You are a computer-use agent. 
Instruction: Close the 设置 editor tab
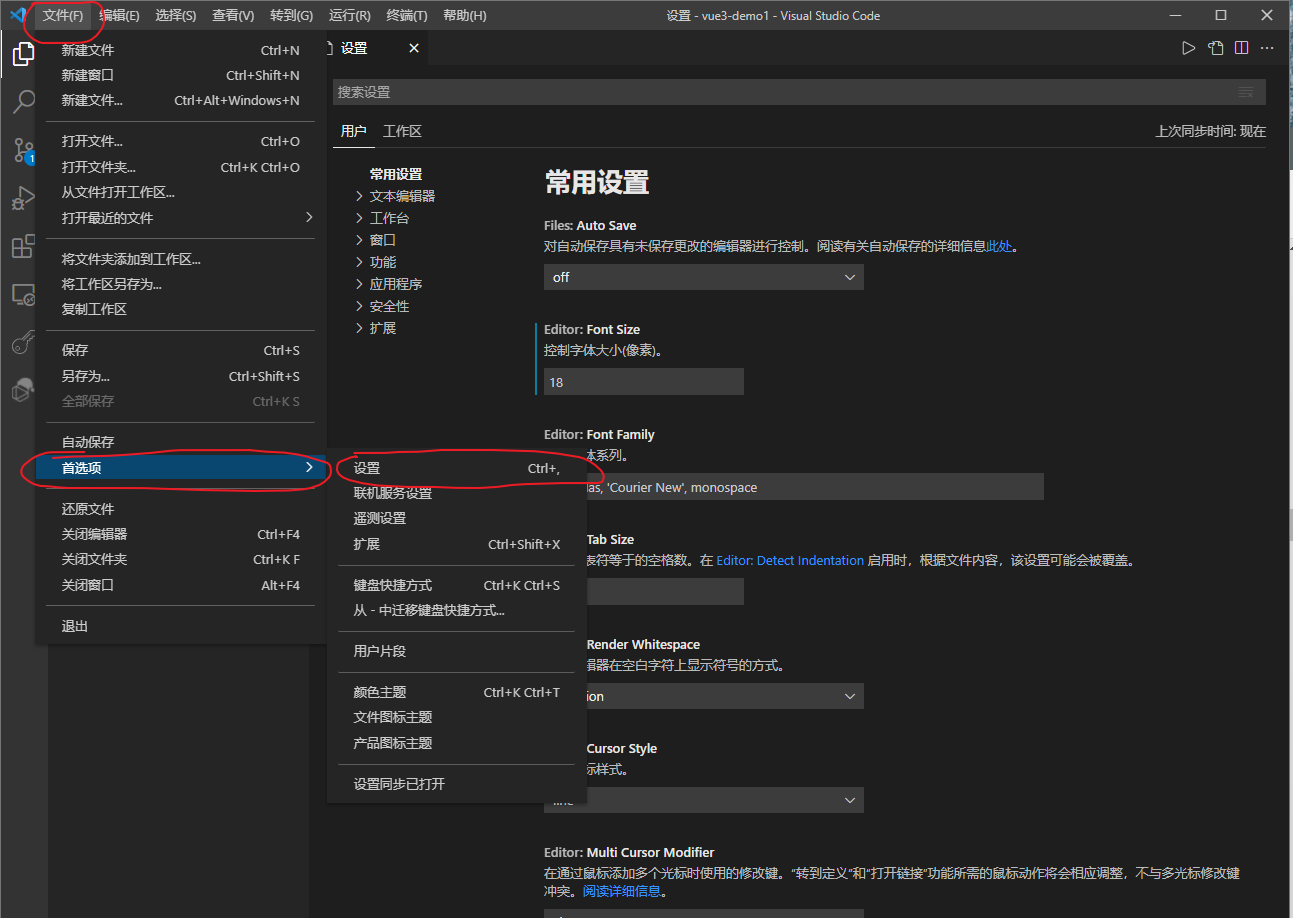[x=413, y=48]
